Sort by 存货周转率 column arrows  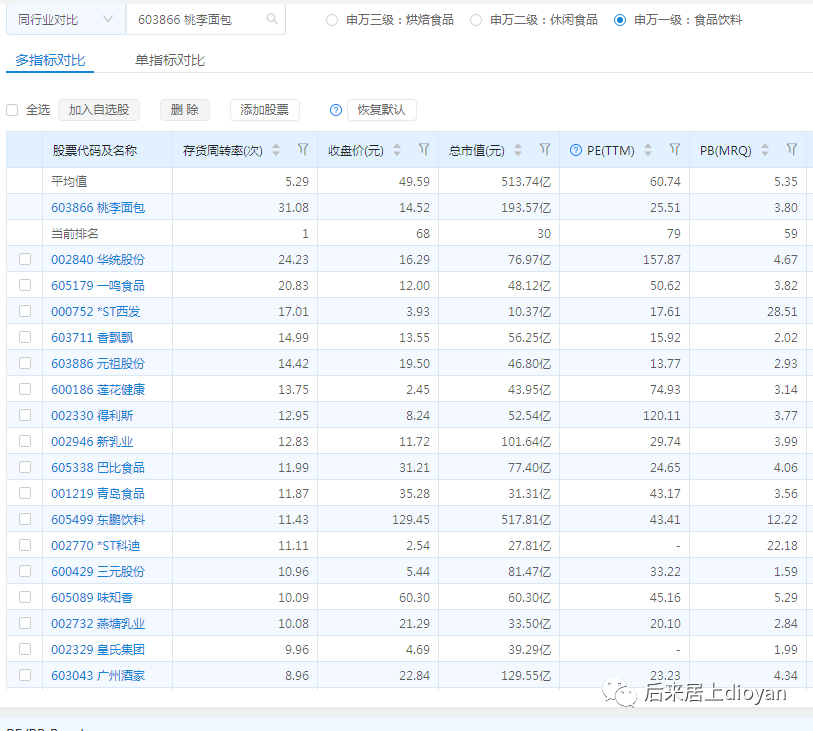tap(276, 150)
